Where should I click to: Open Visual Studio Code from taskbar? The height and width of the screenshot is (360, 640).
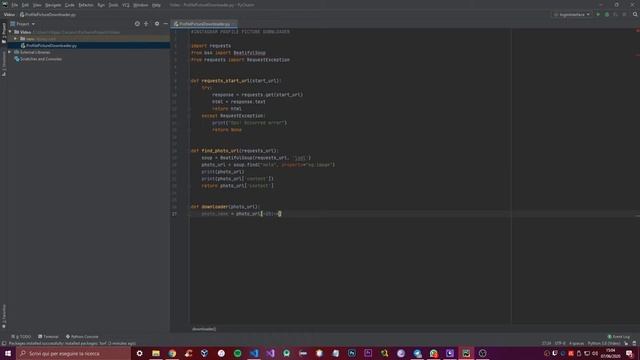pyautogui.click(x=254, y=353)
